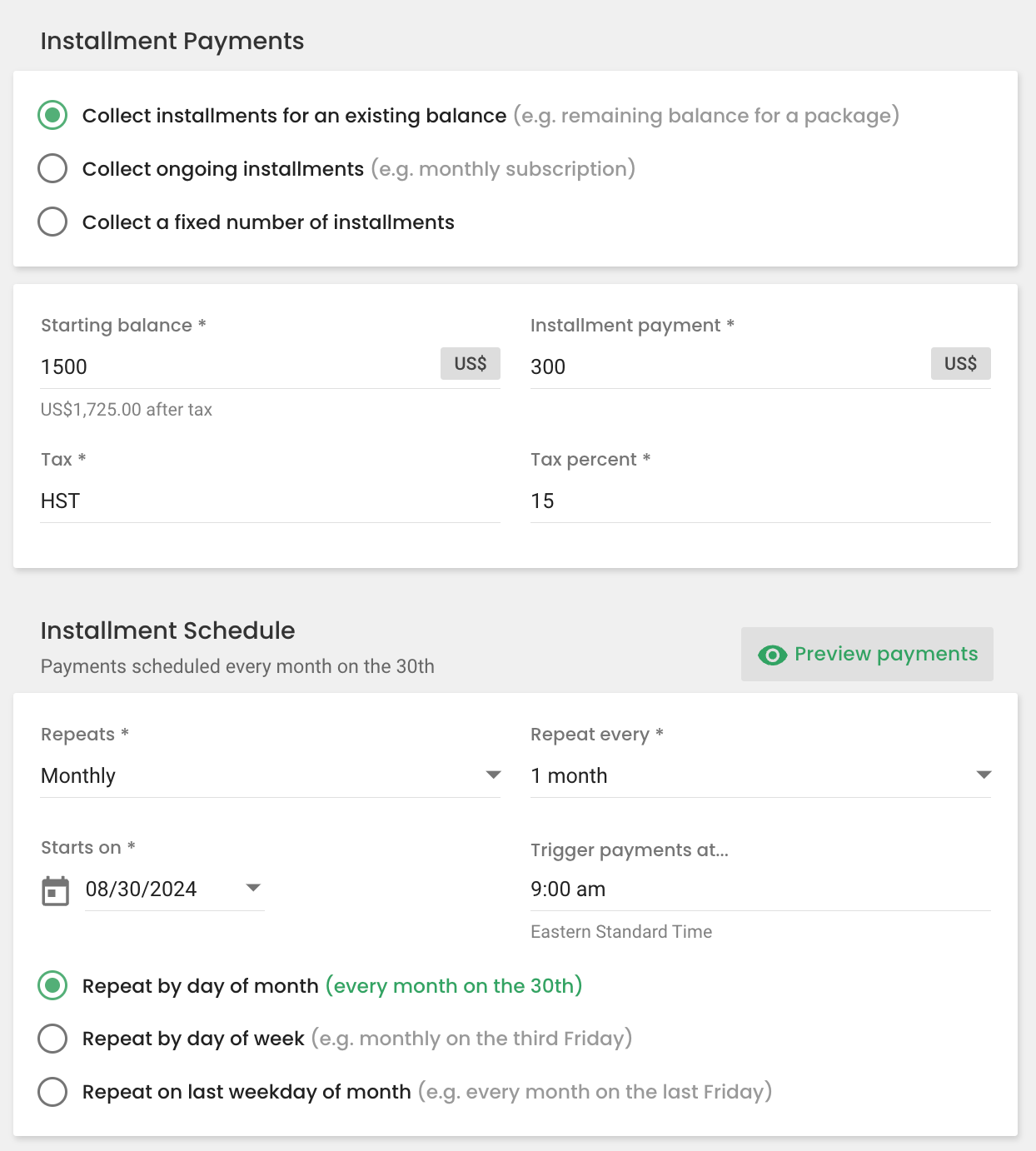Image resolution: width=1036 pixels, height=1151 pixels.
Task: Select Collect installments for an existing balance
Action: pos(52,115)
